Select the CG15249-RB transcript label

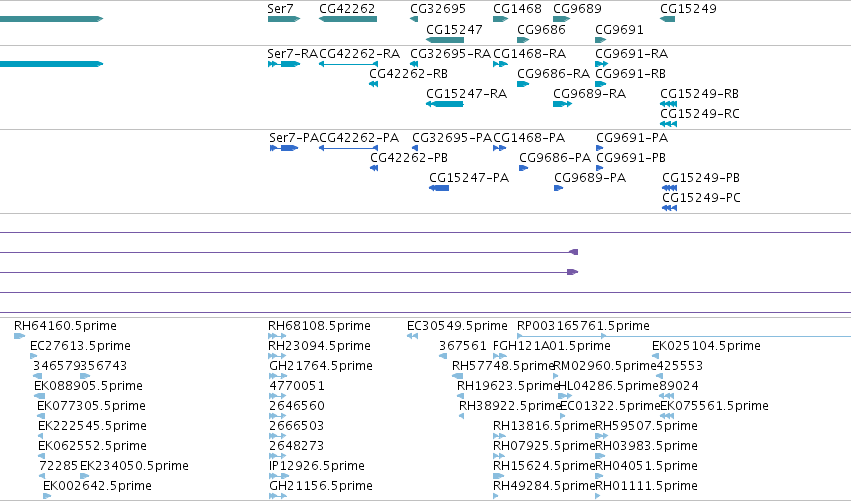(700, 94)
